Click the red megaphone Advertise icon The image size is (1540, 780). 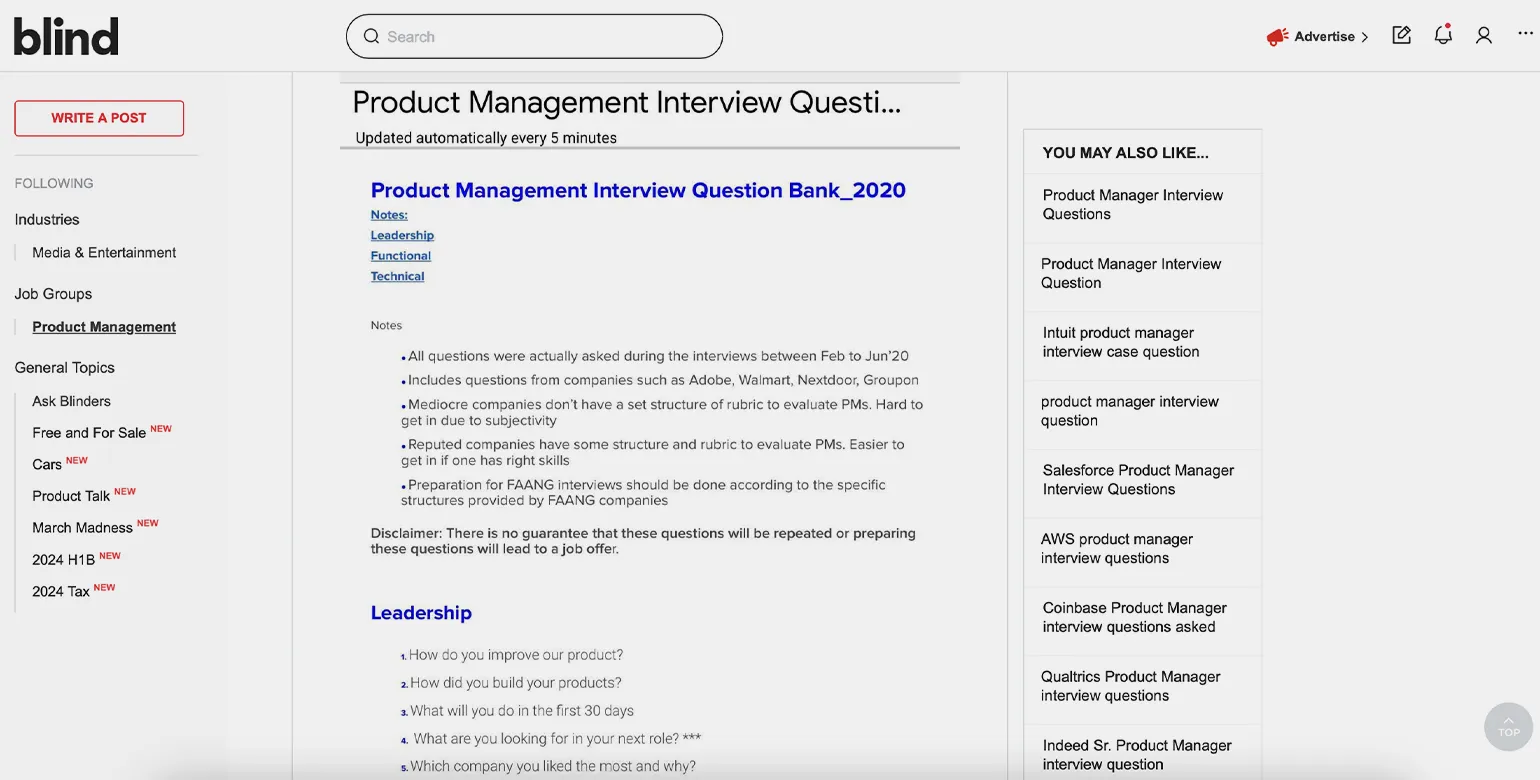[1277, 37]
